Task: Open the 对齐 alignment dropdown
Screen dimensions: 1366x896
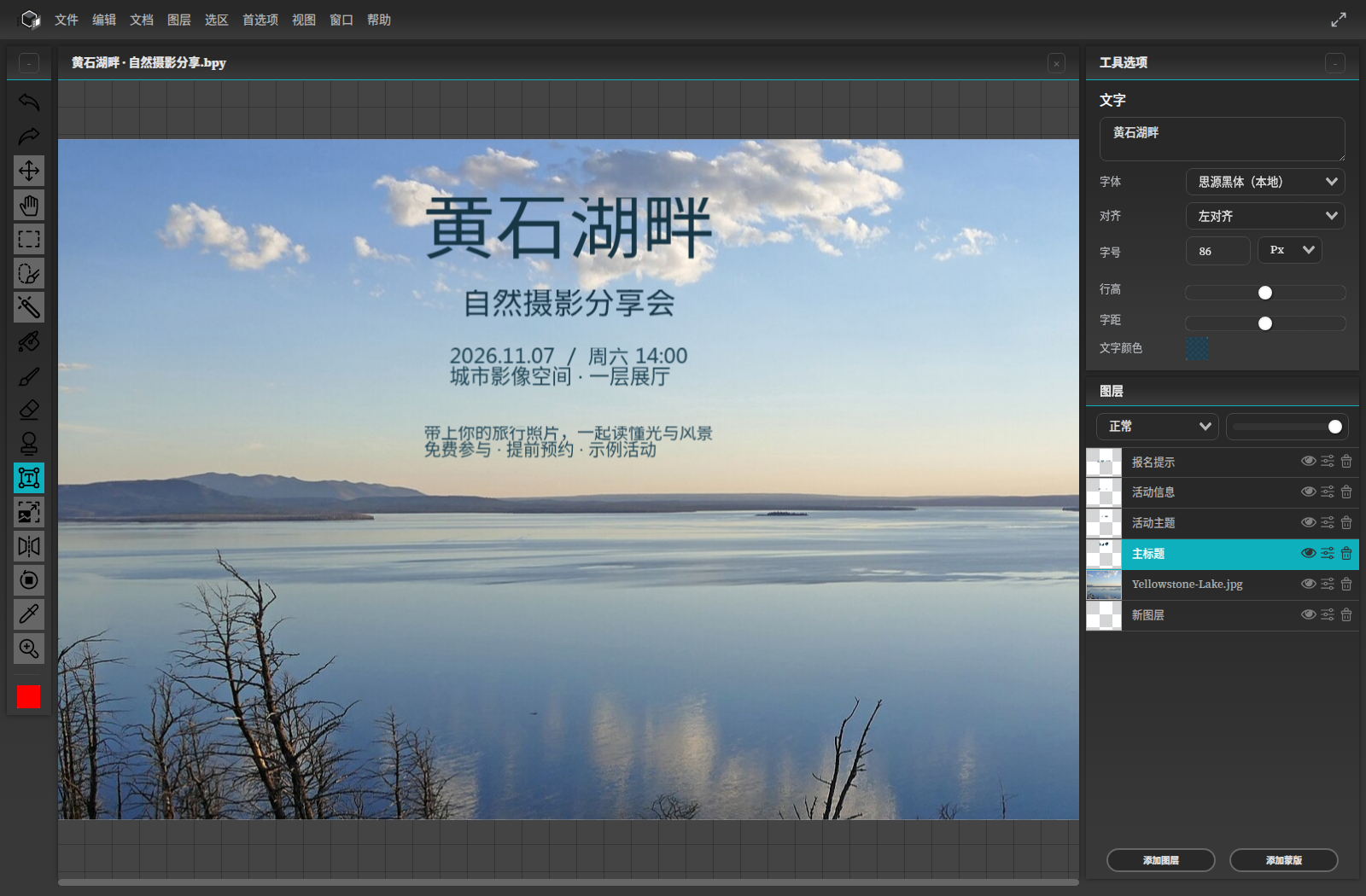Action: click(1265, 216)
